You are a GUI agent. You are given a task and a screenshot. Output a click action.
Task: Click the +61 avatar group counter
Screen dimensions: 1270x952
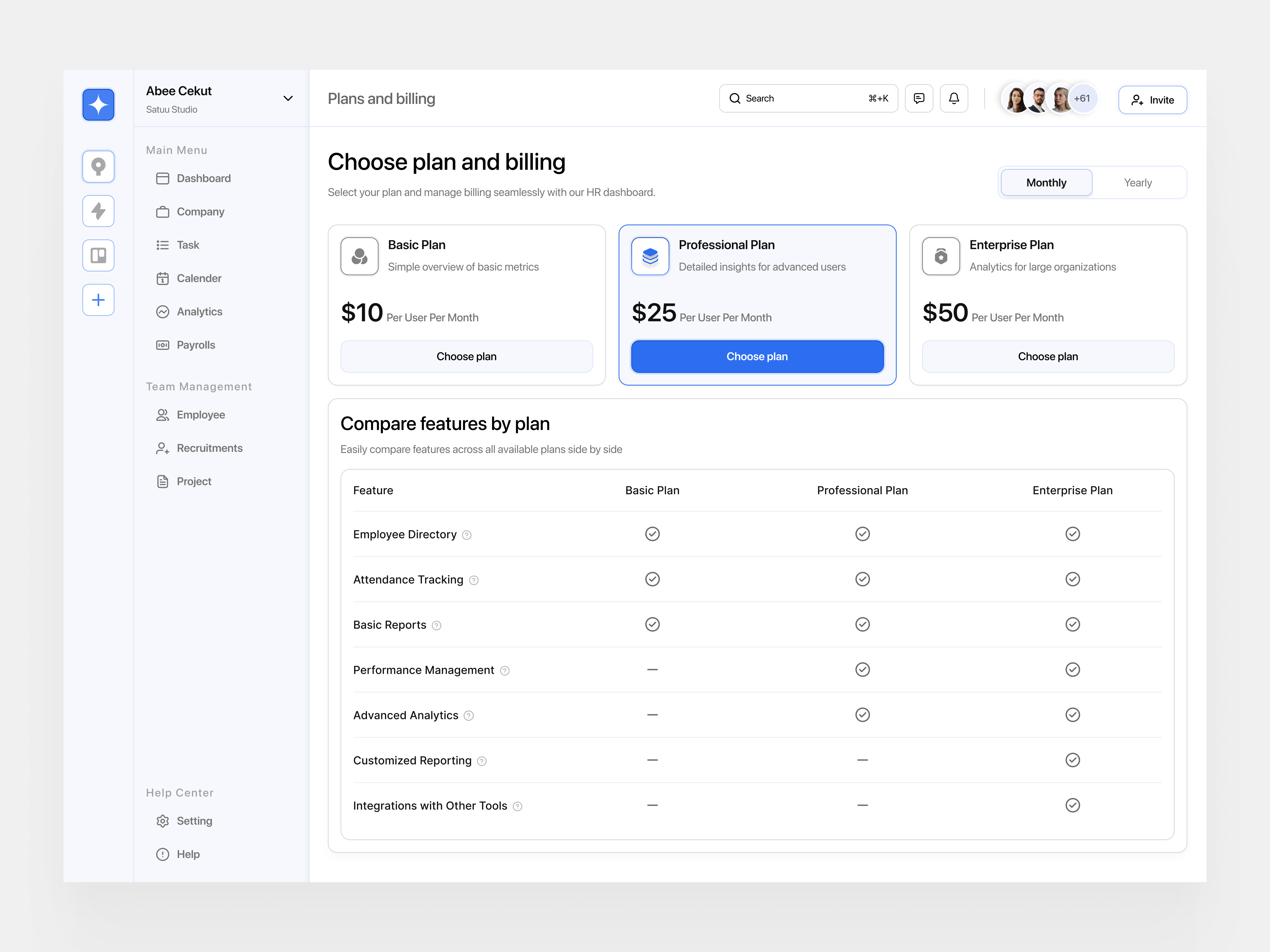point(1082,98)
